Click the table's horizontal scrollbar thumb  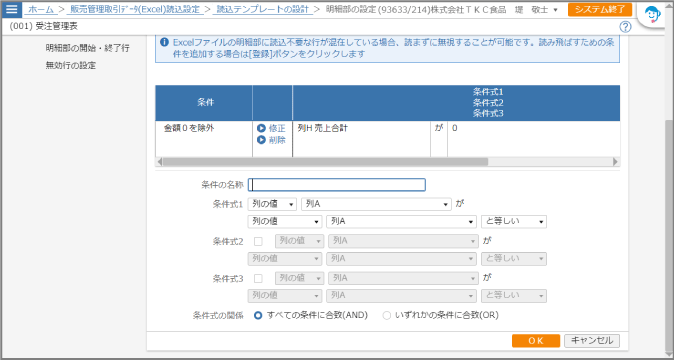pos(325,162)
